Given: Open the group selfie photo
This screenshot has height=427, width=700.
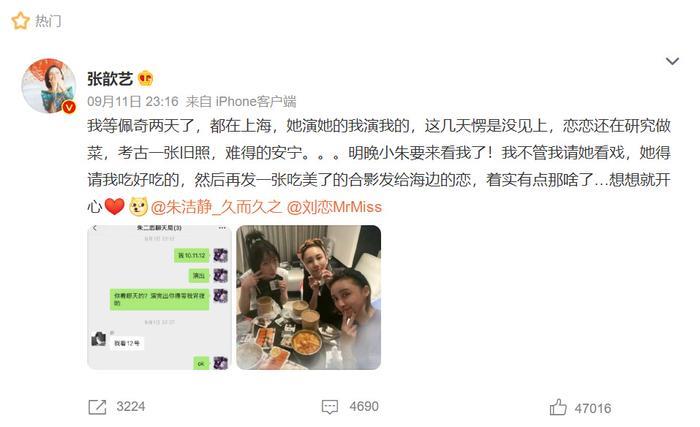Looking at the screenshot, I should [308, 297].
